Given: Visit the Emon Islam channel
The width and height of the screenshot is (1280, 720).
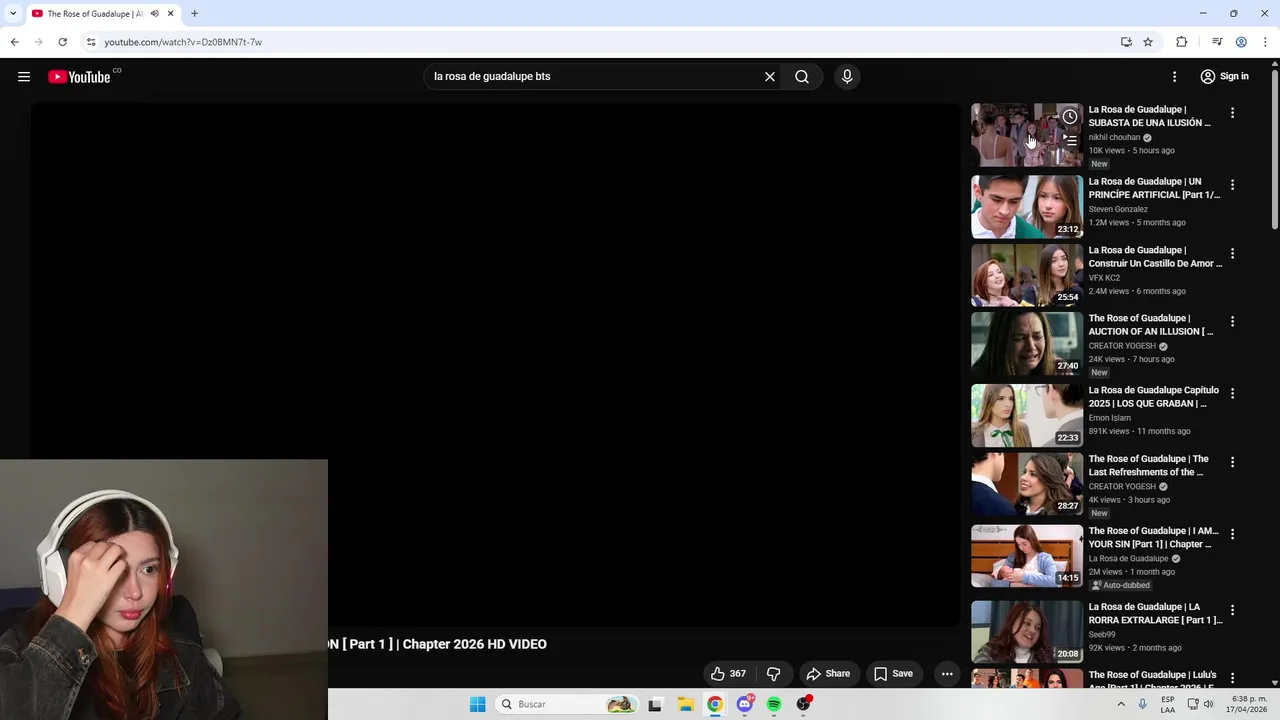Looking at the screenshot, I should [1109, 418].
